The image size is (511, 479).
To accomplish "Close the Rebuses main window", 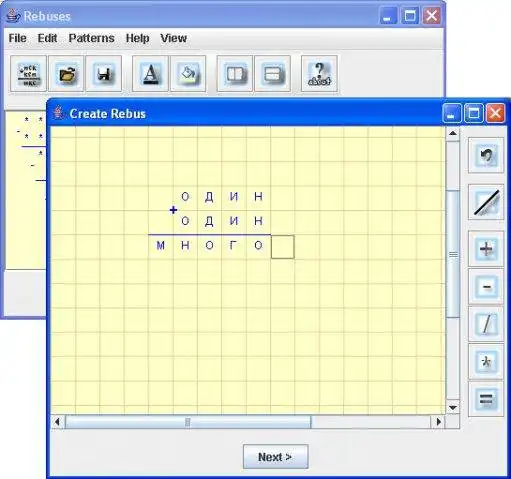I will click(x=432, y=16).
